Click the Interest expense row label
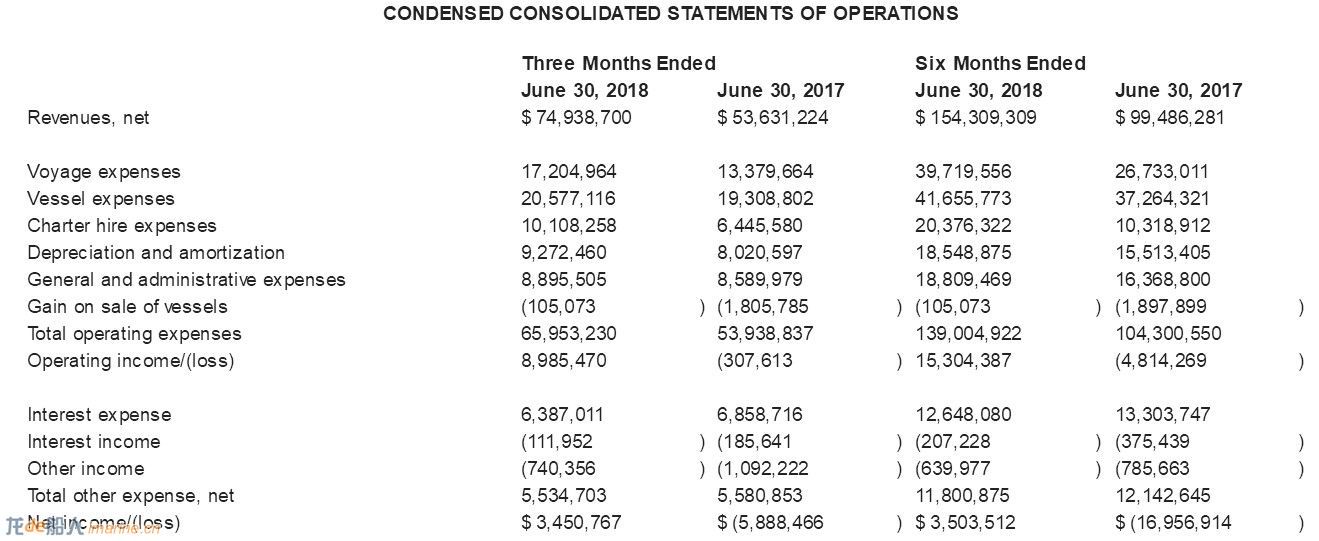This screenshot has height=541, width=1319. click(x=99, y=415)
